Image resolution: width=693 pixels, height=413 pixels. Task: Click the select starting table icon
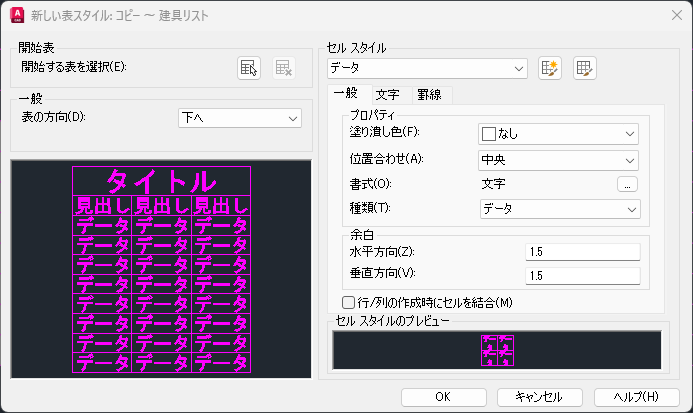pyautogui.click(x=249, y=68)
